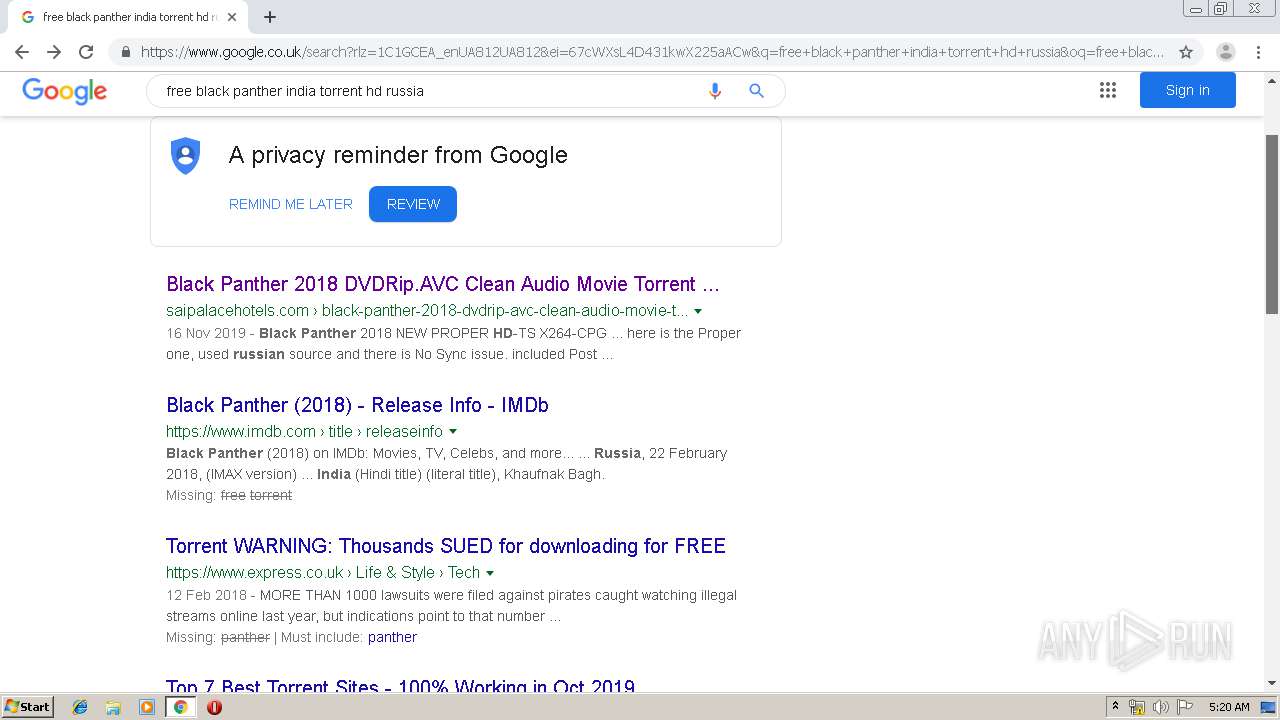Image resolution: width=1280 pixels, height=720 pixels.
Task: View site security info via lock icon
Action: pos(126,52)
